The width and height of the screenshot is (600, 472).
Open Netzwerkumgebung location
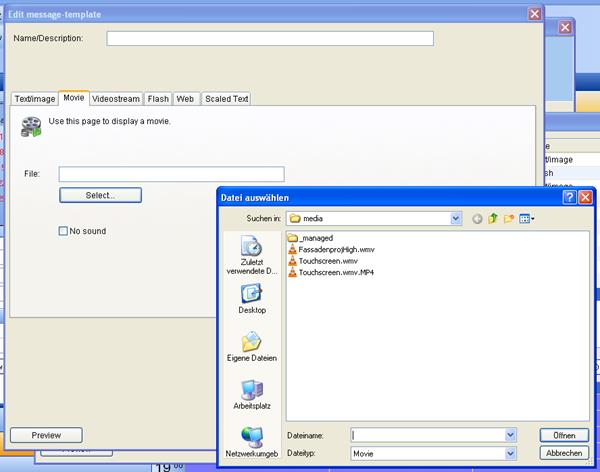(251, 443)
